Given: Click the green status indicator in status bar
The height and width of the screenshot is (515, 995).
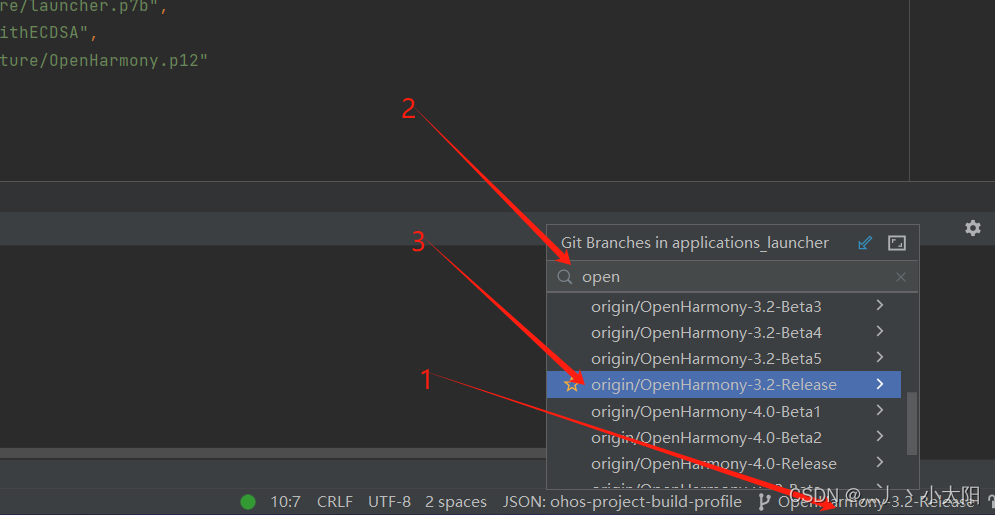Looking at the screenshot, I should coord(248,502).
